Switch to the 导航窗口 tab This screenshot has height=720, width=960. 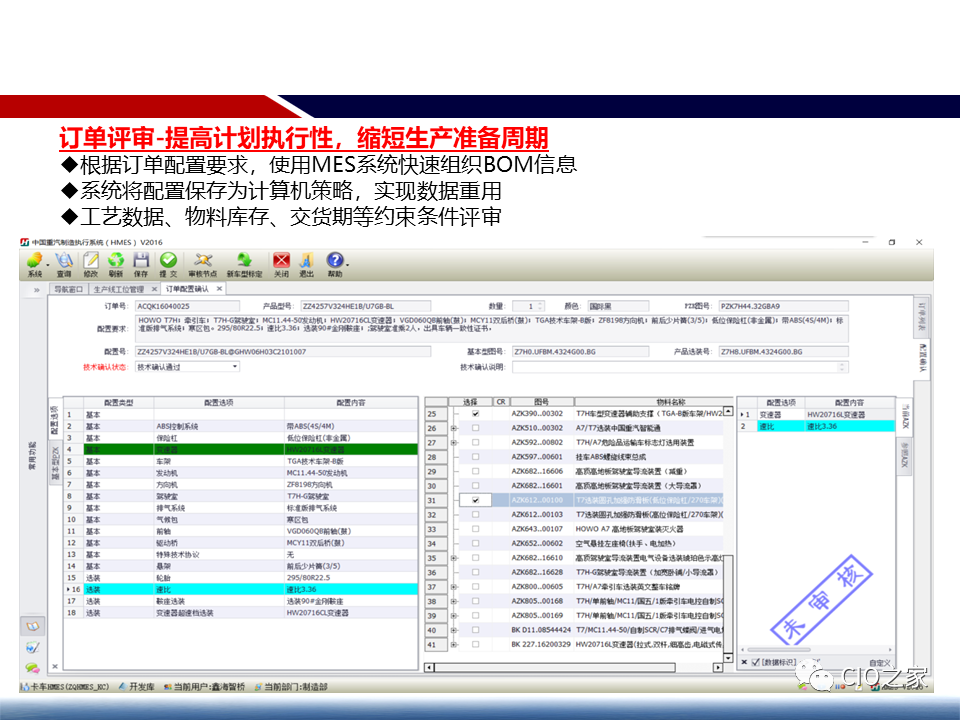(x=69, y=289)
